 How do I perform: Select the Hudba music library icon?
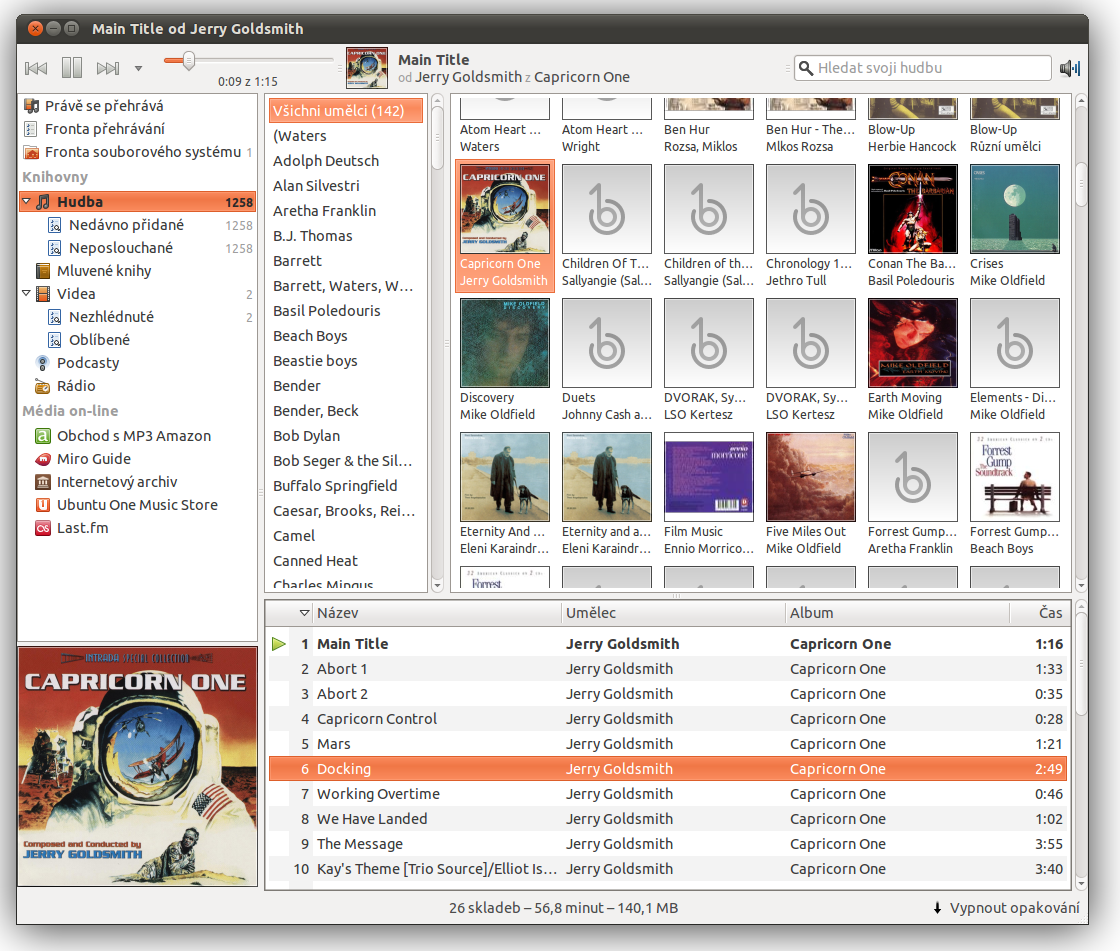click(x=44, y=201)
